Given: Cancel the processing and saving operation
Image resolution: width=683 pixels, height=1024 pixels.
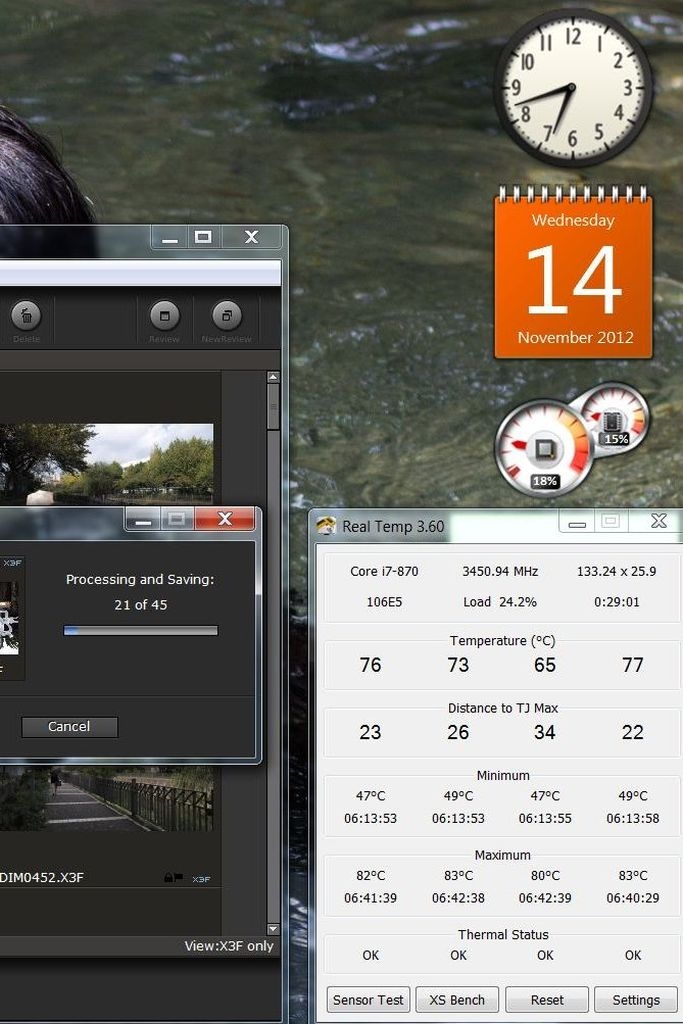Looking at the screenshot, I should pyautogui.click(x=69, y=727).
